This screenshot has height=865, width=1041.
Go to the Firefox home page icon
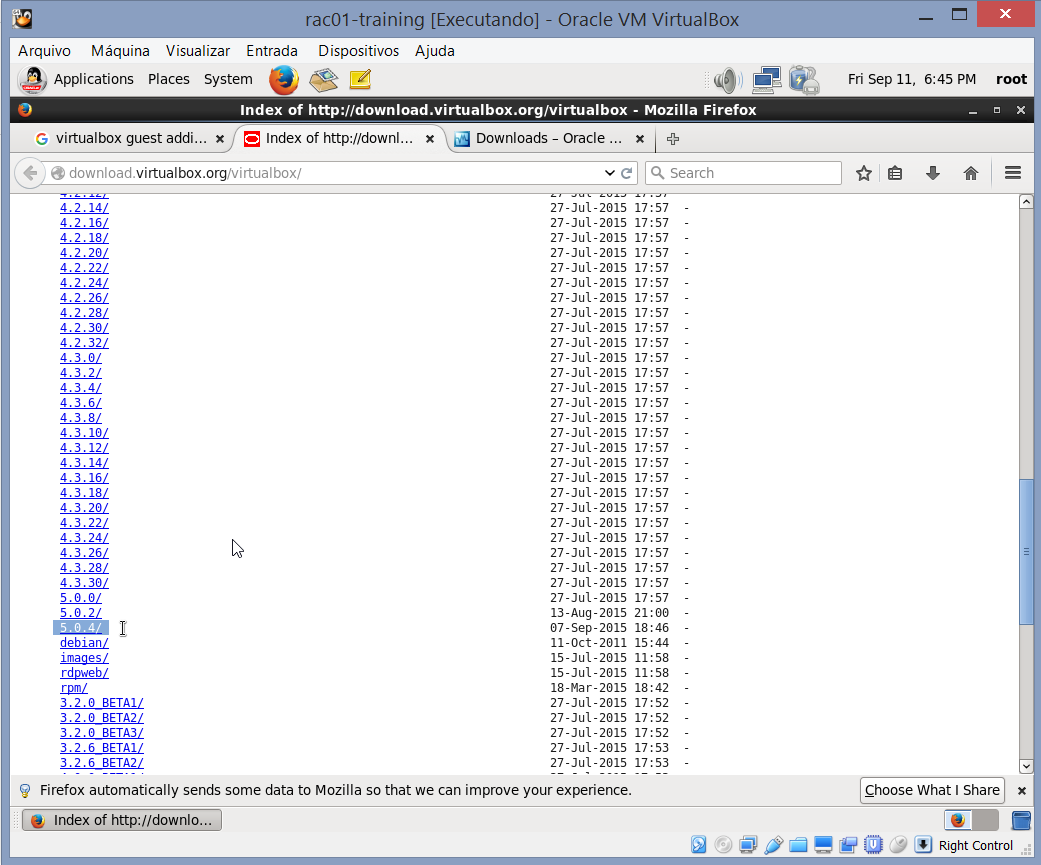(971, 173)
